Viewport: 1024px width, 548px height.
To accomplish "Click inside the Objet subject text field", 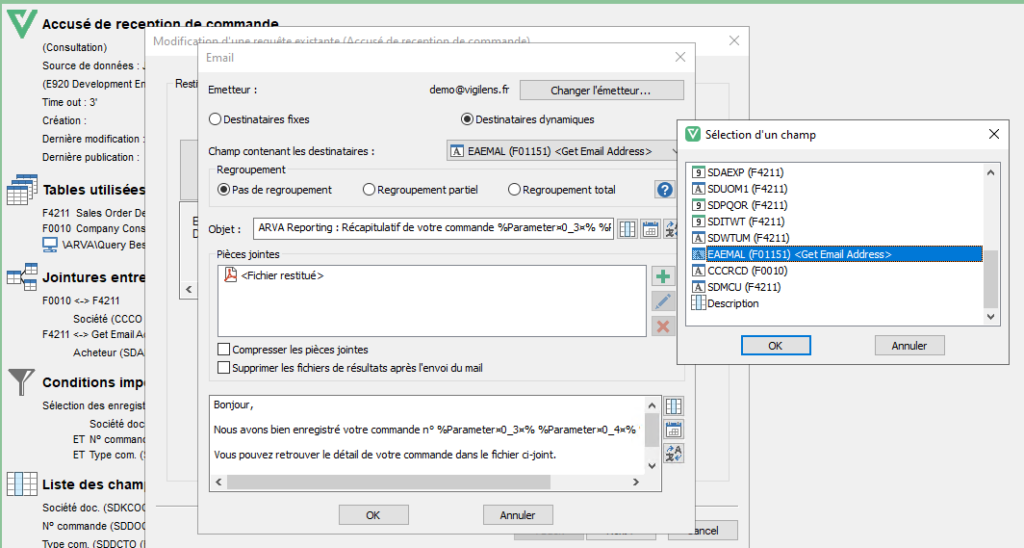I will pos(432,228).
